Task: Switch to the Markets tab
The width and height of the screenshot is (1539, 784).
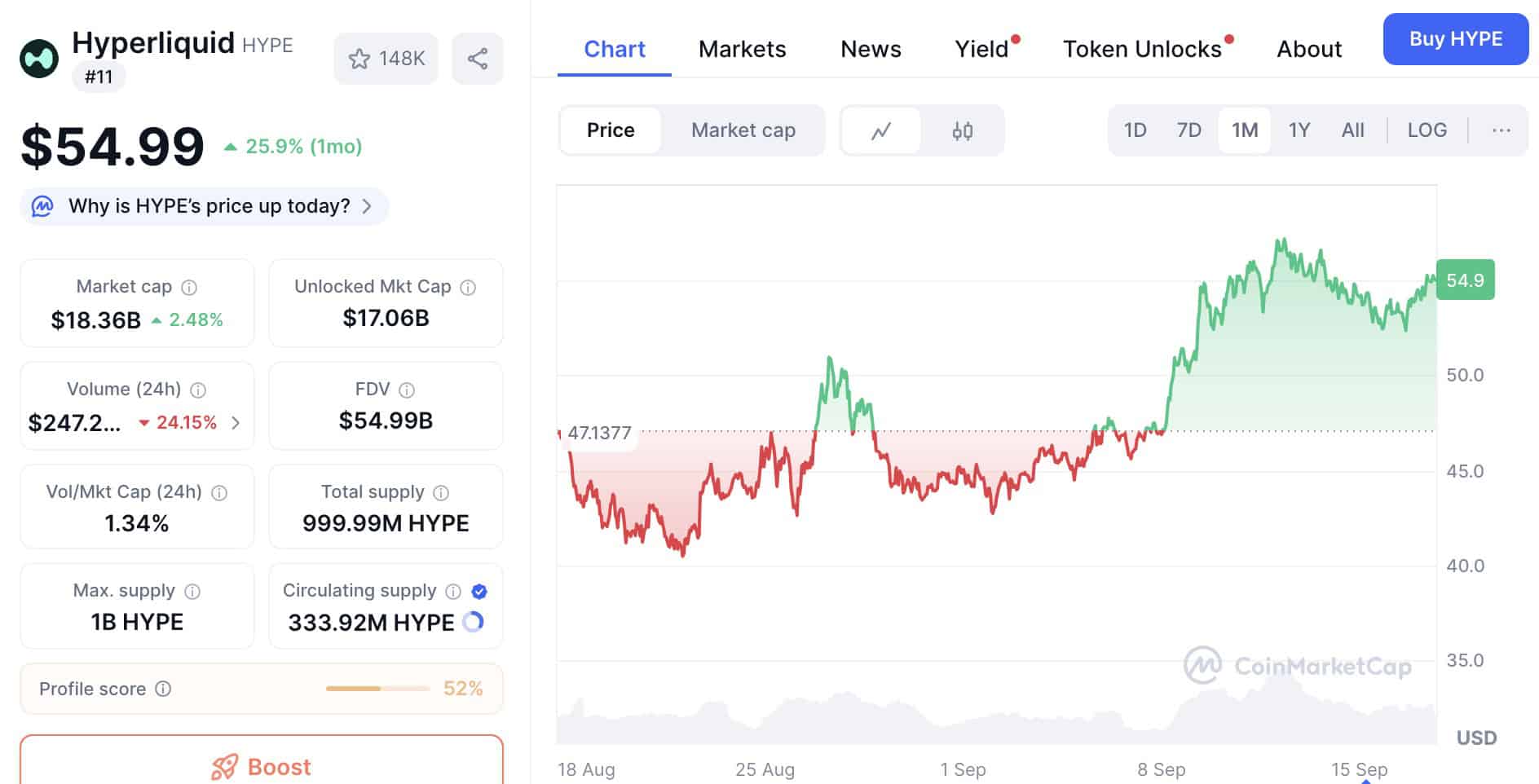Action: (742, 50)
